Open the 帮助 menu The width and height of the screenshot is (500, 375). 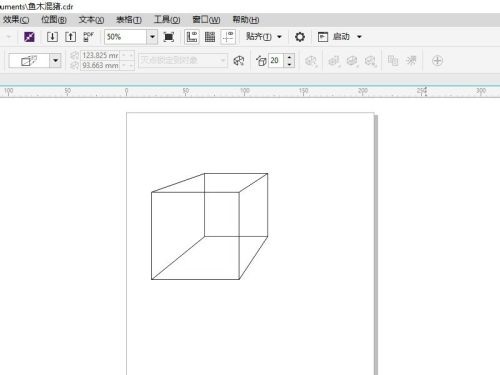click(245, 20)
